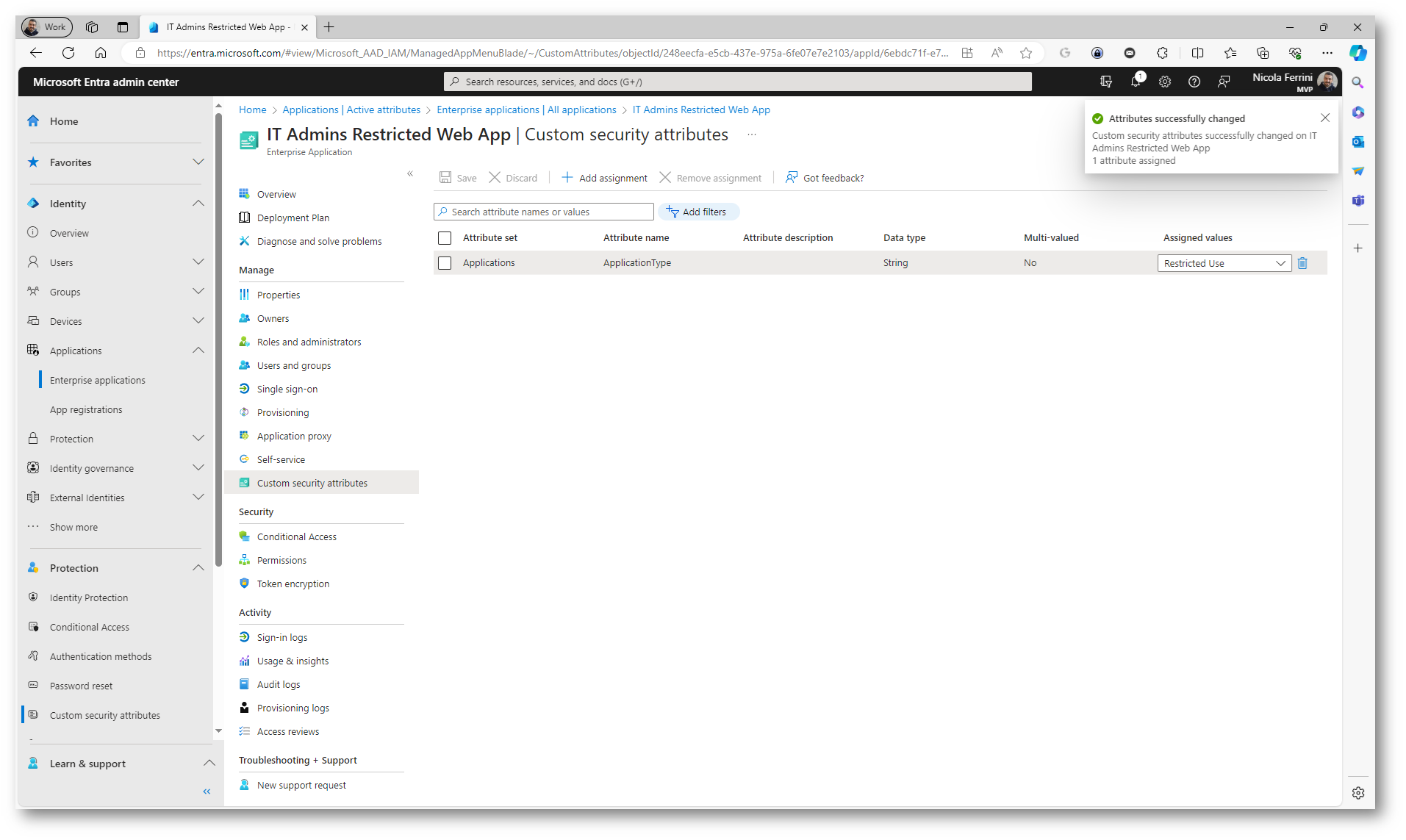This screenshot has height=840, width=1406.
Task: Select Enterprise applications in left navigation
Action: click(98, 380)
